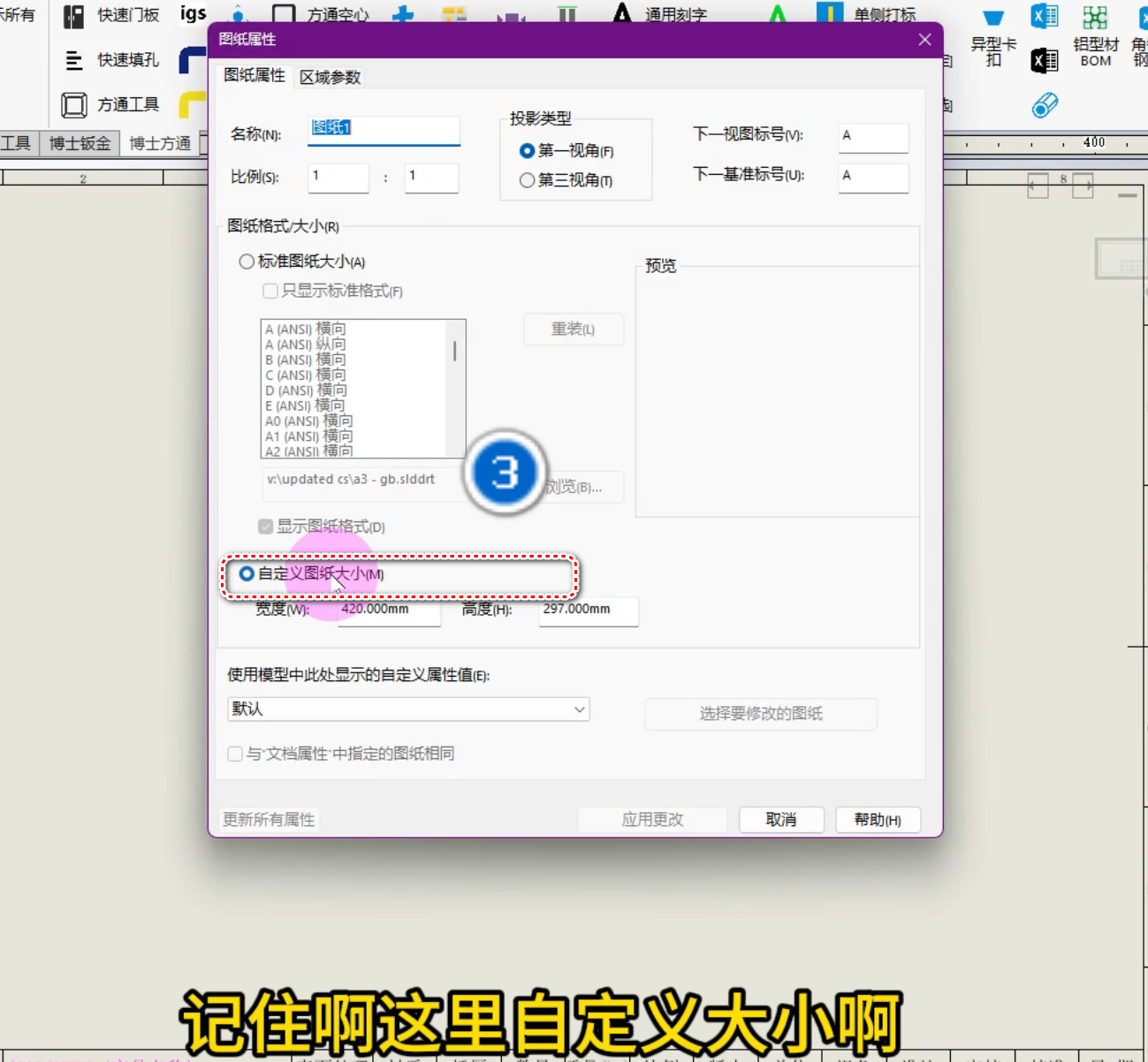Viewport: 1148px width, 1062px height.
Task: Click the blue Excel export icon
Action: tap(1044, 14)
